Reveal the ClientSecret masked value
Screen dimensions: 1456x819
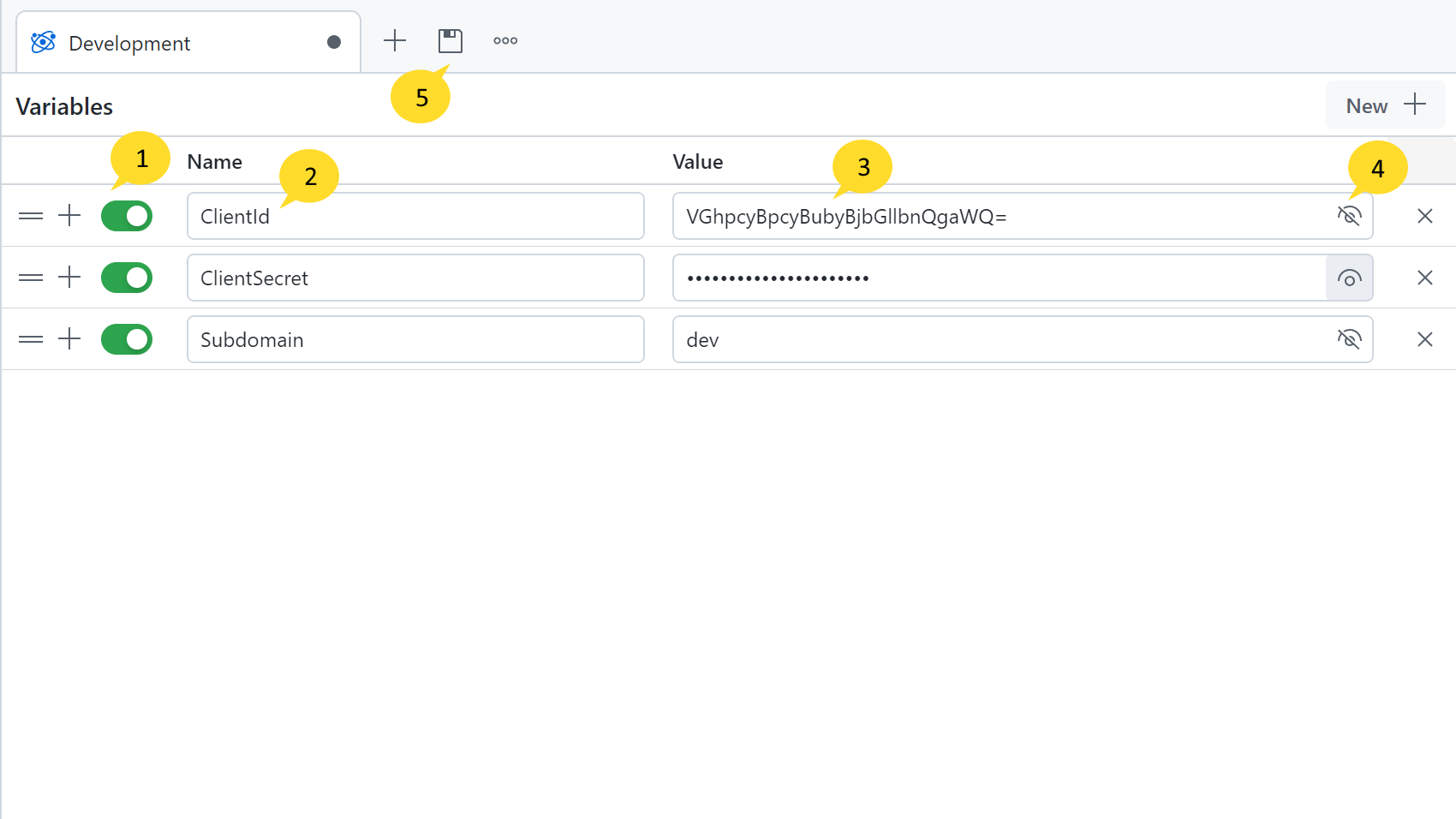[x=1349, y=278]
